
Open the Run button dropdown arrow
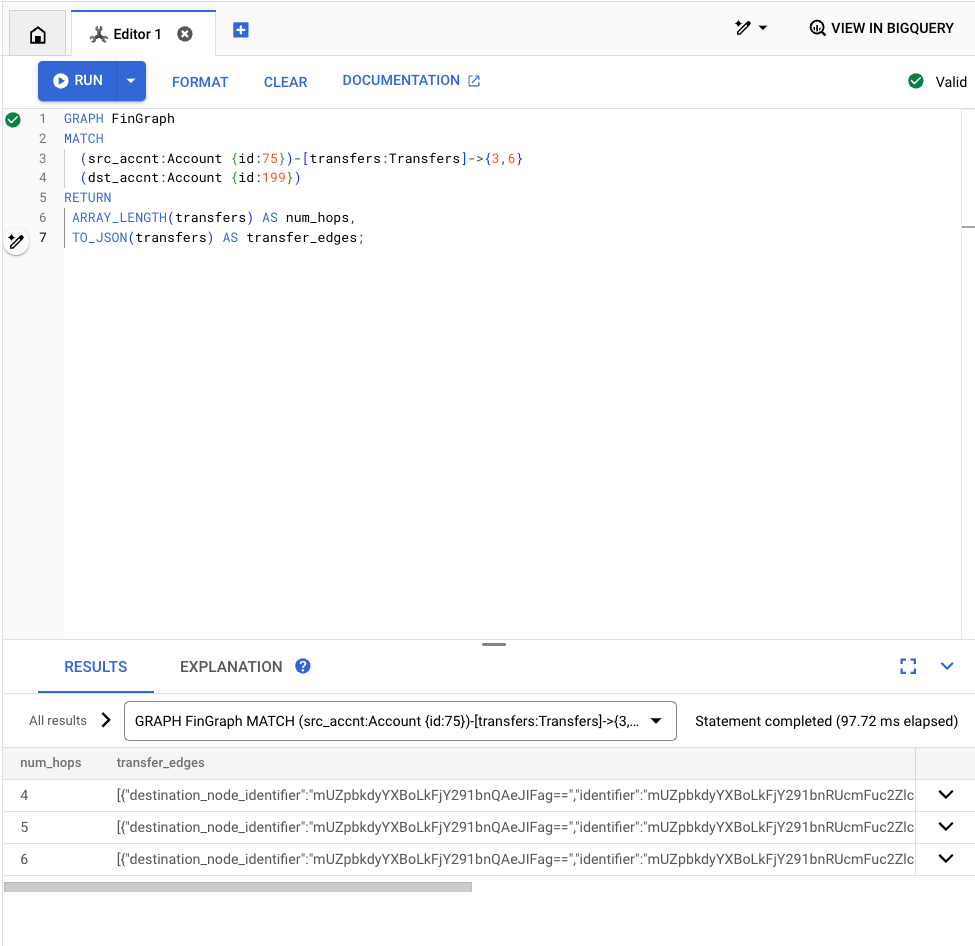(x=131, y=81)
